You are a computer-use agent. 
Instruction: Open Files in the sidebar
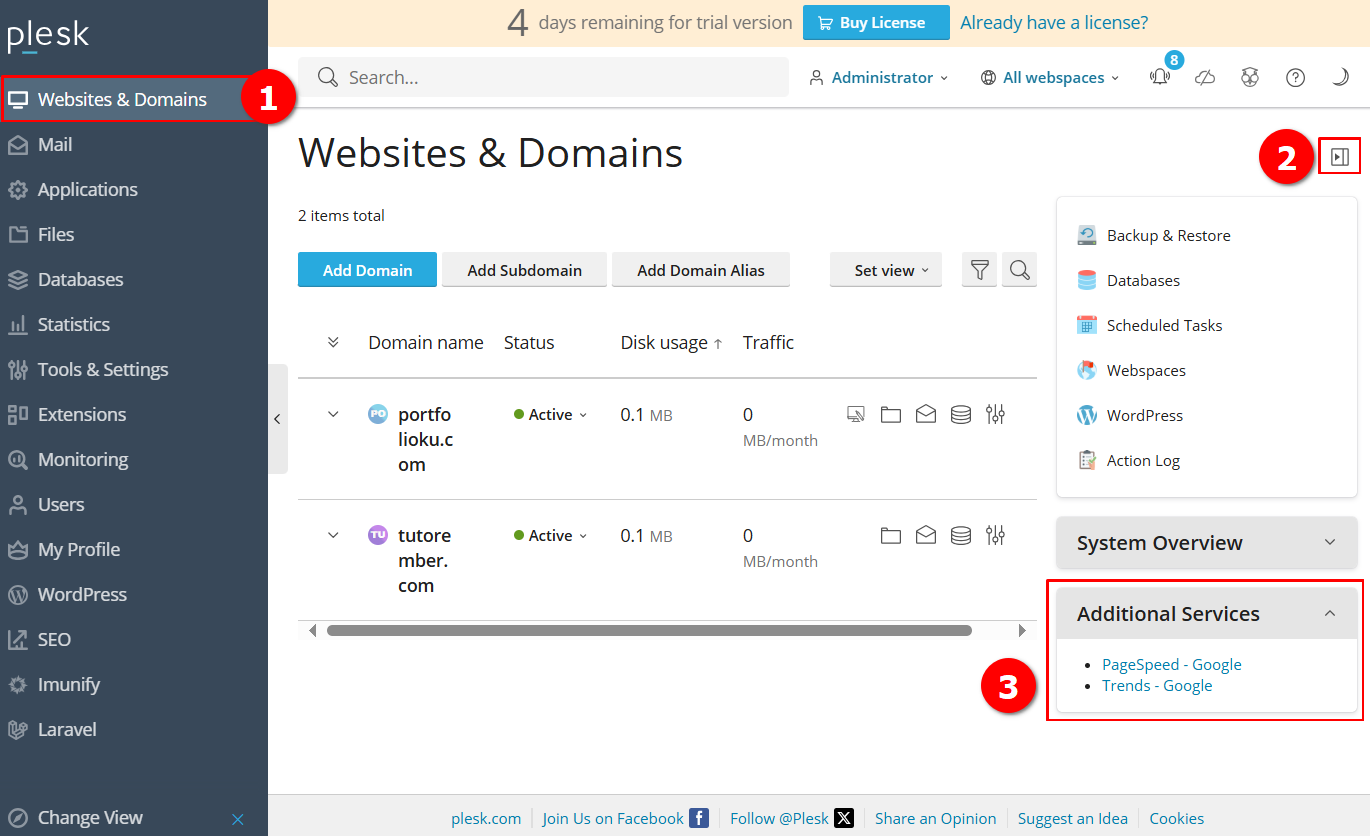point(134,234)
